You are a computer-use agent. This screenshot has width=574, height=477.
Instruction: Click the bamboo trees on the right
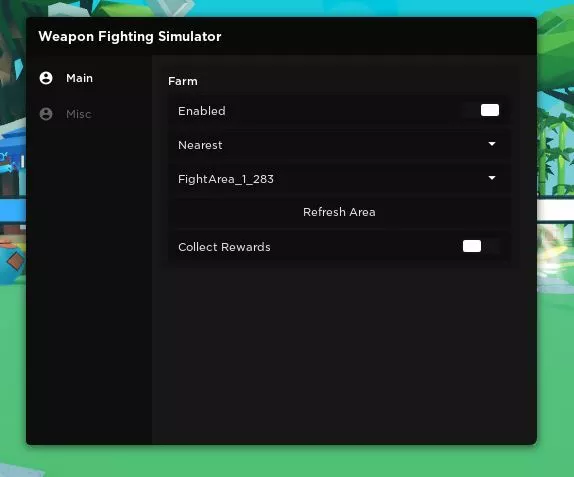point(555,154)
